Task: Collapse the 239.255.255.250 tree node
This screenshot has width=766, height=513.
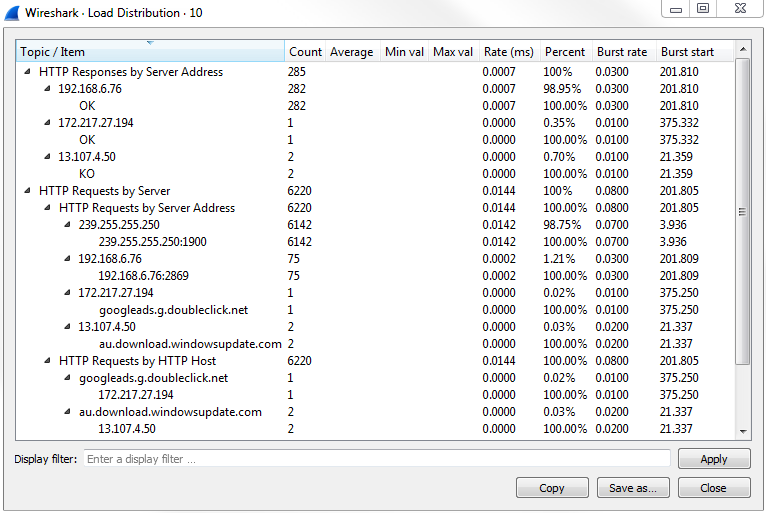Action: click(x=67, y=225)
